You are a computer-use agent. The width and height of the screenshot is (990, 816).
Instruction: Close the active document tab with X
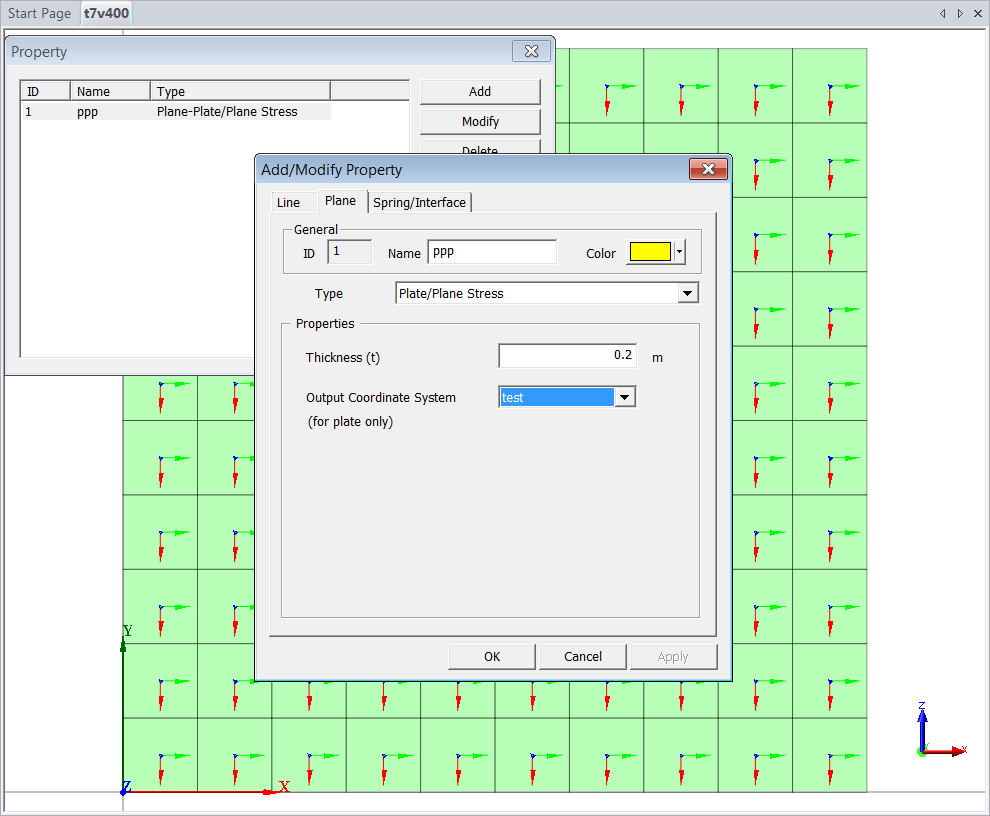pyautogui.click(x=977, y=14)
